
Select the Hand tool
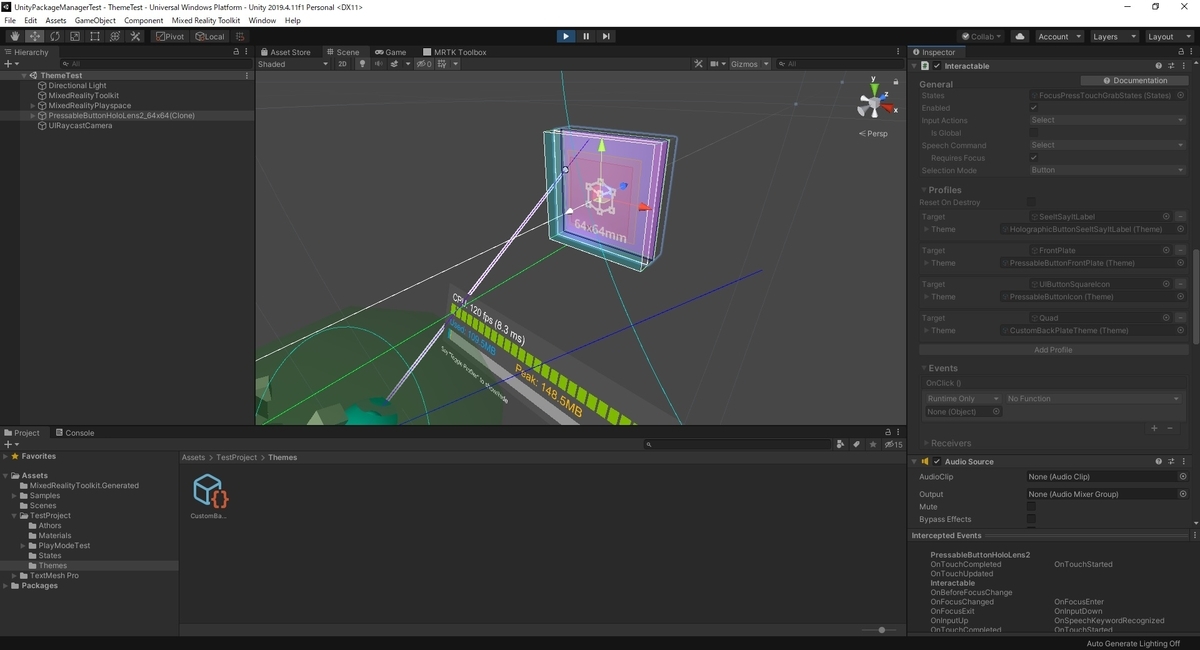tap(14, 36)
